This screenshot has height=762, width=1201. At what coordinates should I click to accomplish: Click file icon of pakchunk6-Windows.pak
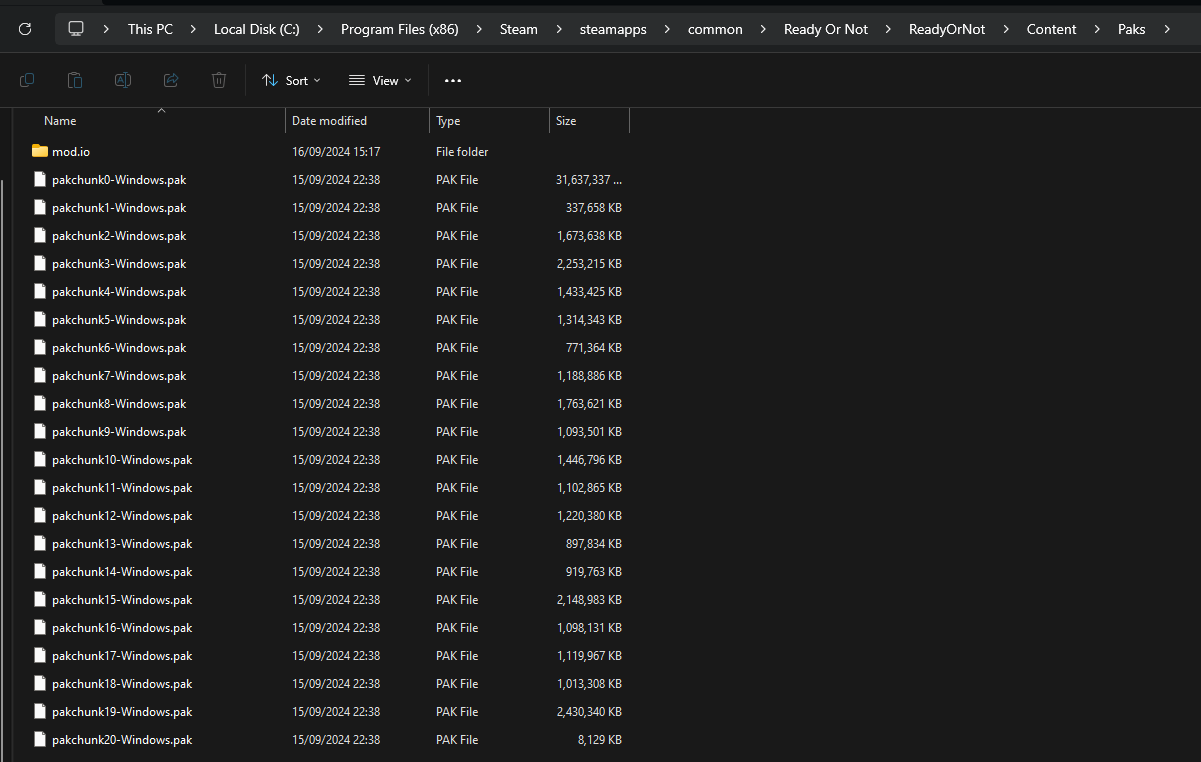point(40,347)
